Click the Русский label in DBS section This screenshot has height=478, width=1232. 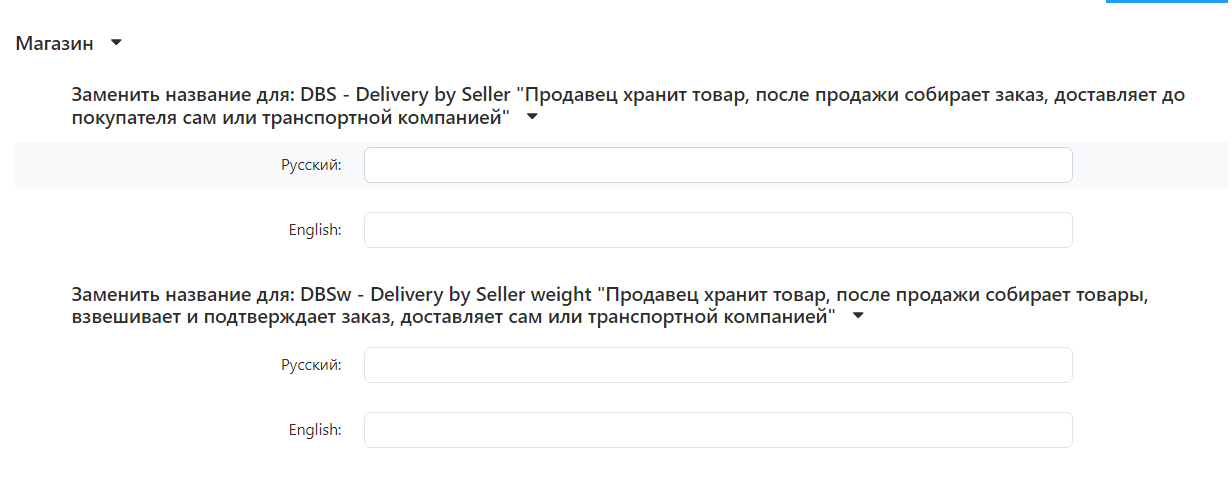click(311, 165)
